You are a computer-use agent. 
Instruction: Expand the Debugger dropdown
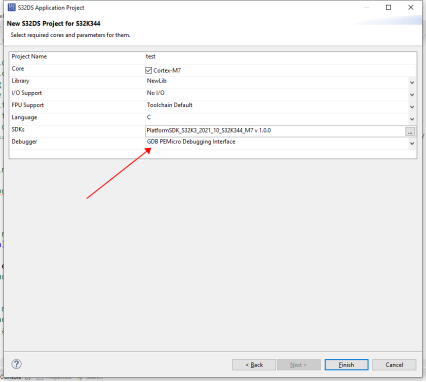click(x=412, y=143)
